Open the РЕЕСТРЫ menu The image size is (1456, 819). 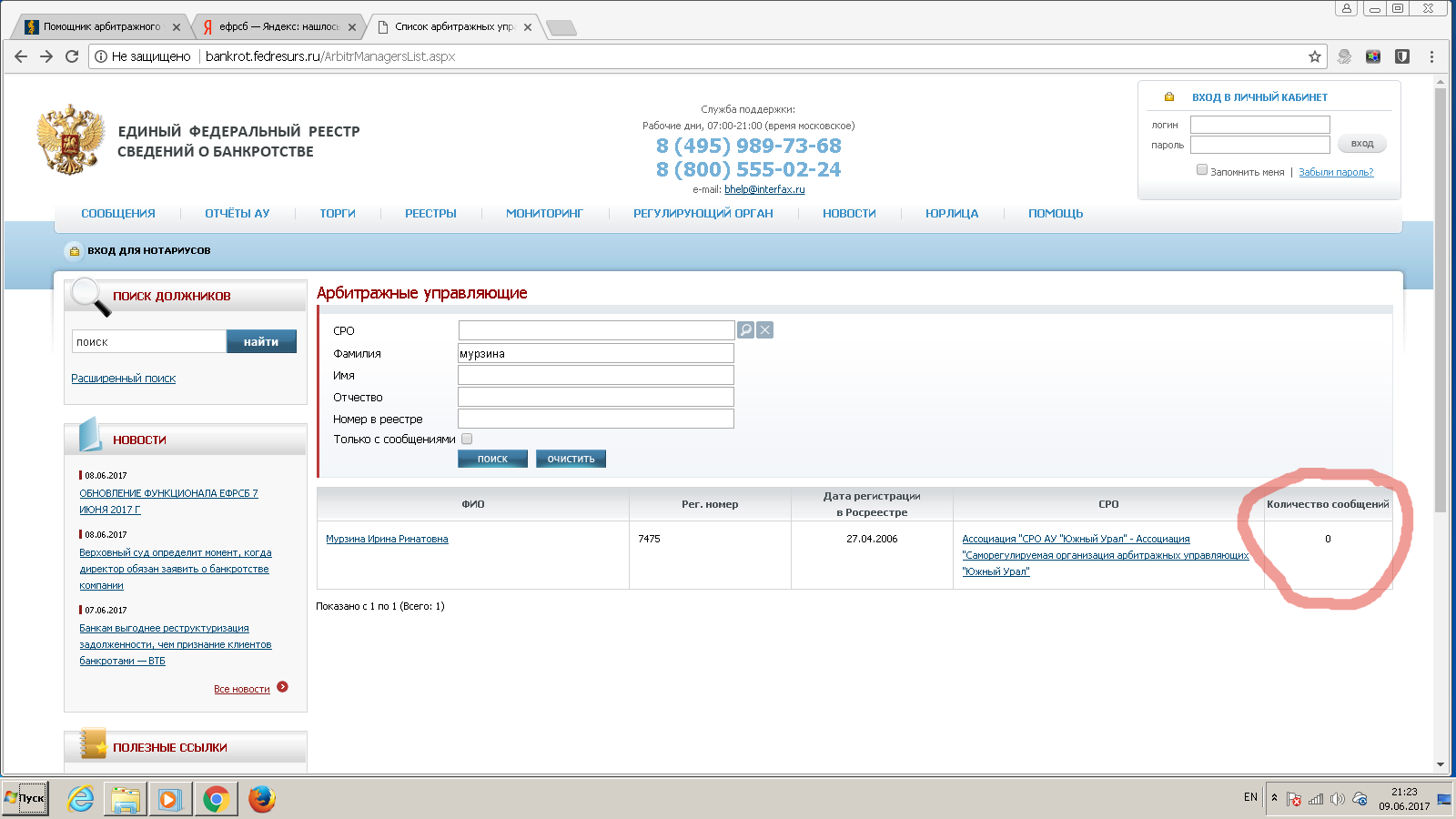click(430, 214)
